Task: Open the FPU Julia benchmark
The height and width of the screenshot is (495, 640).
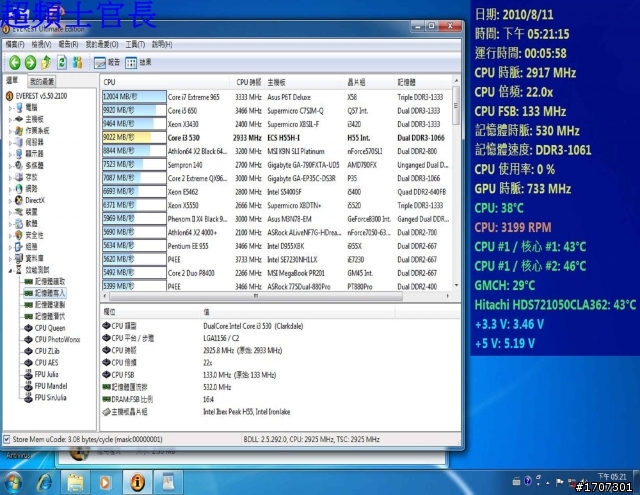Action: click(x=41, y=374)
